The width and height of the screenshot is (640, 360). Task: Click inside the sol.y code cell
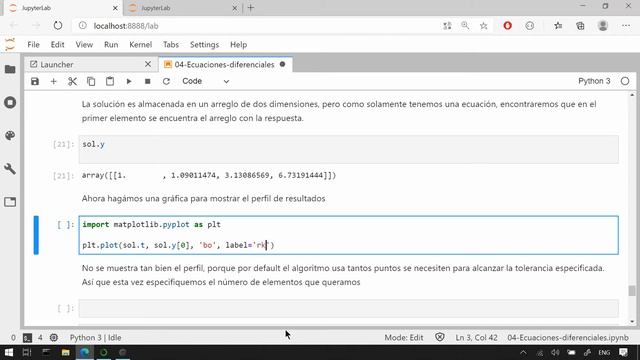(349, 149)
